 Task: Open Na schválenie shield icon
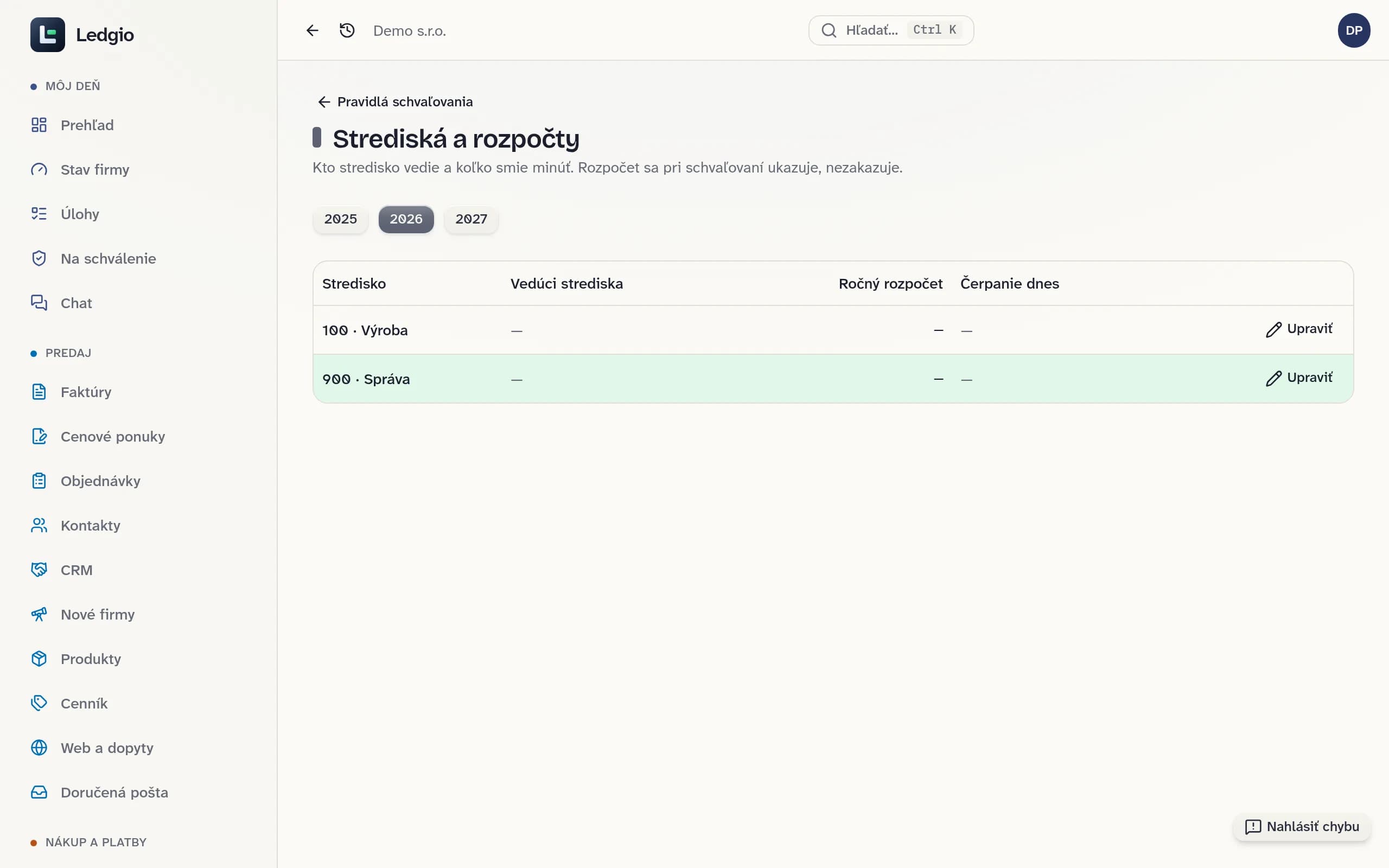point(39,258)
